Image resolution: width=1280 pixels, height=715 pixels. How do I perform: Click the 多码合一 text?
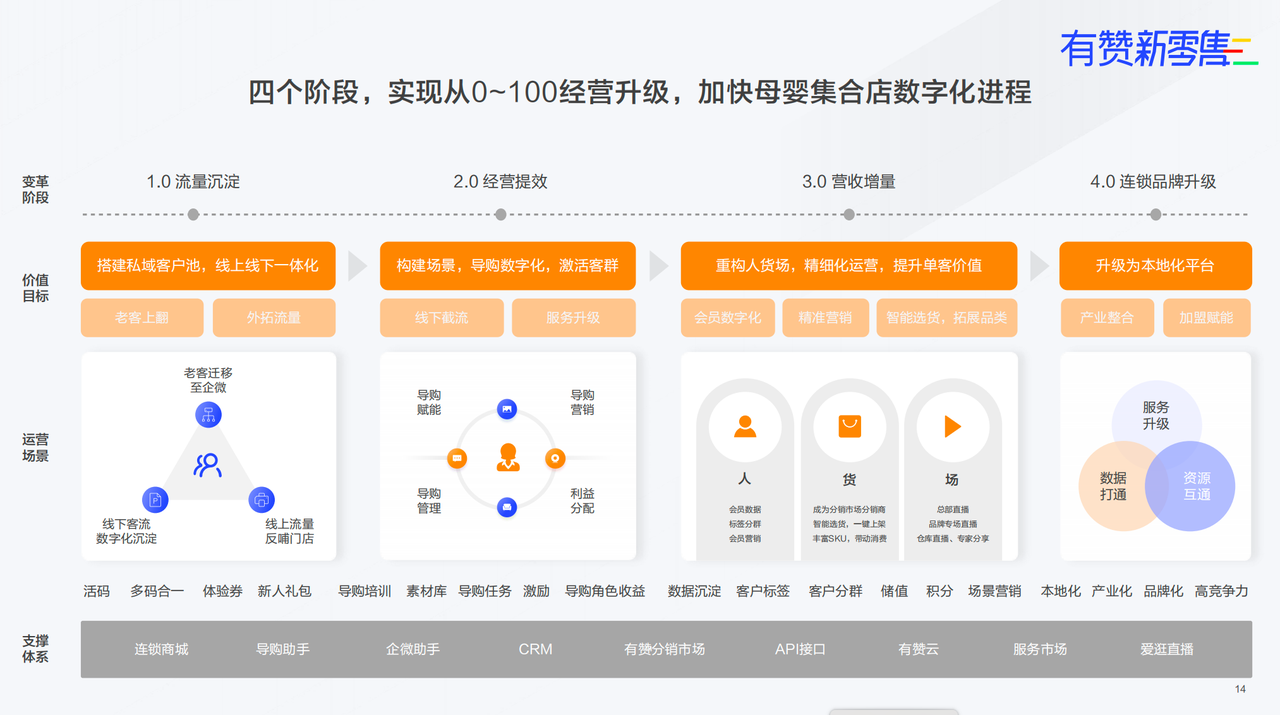[x=157, y=591]
